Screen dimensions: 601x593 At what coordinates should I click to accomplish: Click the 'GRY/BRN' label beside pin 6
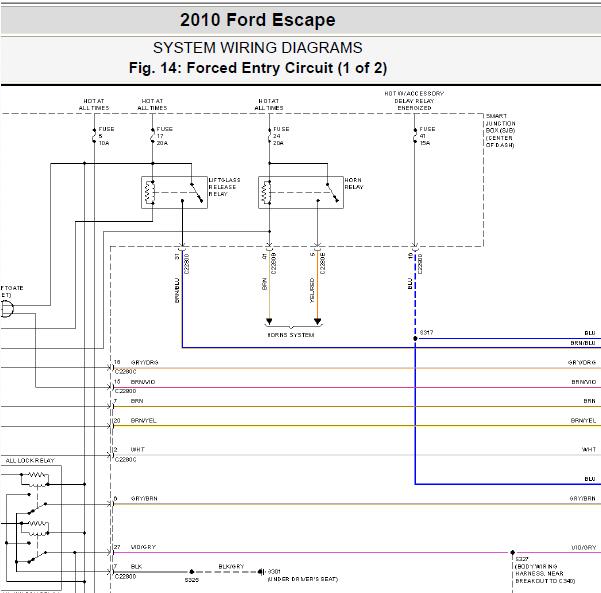[x=144, y=498]
